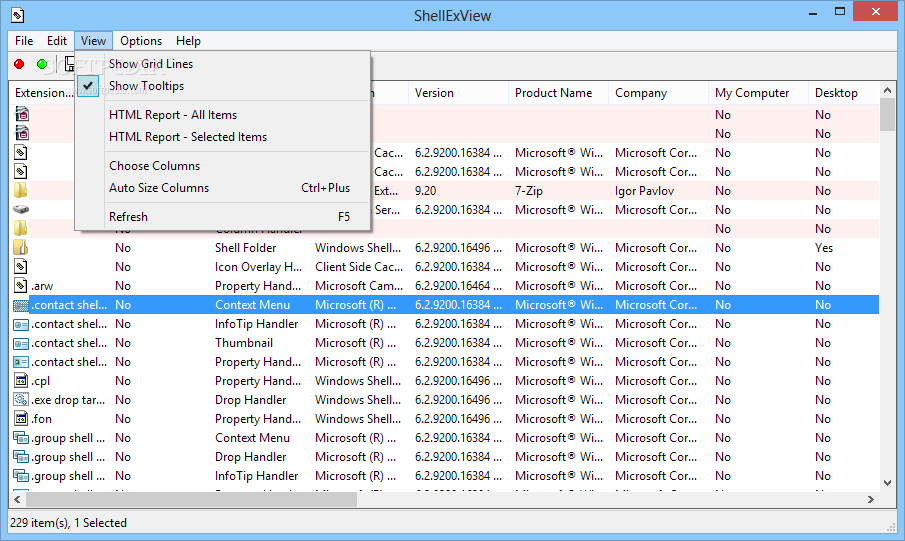Click the "Yes" Desktop cell in Shell Folder row
This screenshot has height=541, width=905.
click(824, 248)
